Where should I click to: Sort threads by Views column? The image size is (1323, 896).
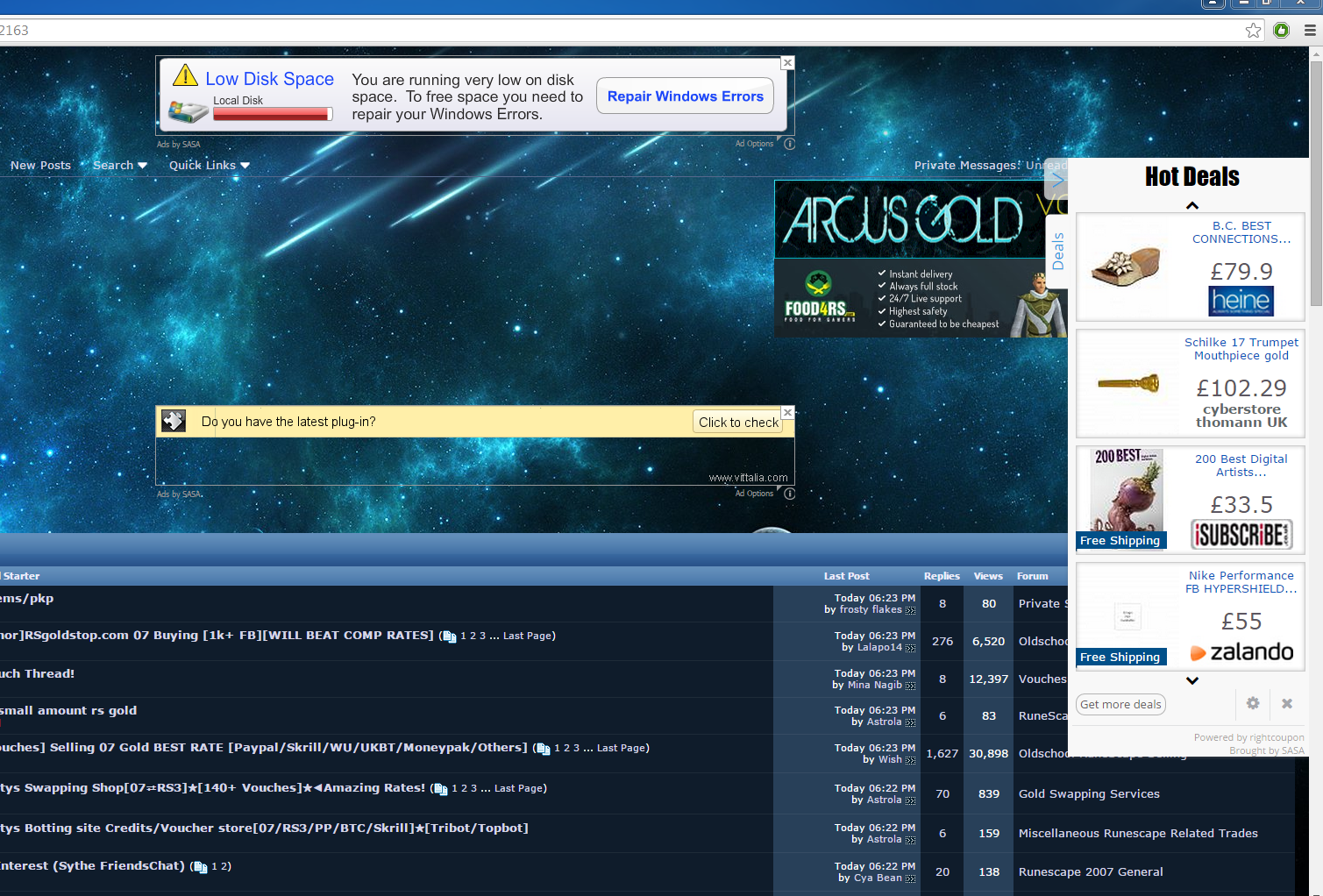click(x=988, y=576)
